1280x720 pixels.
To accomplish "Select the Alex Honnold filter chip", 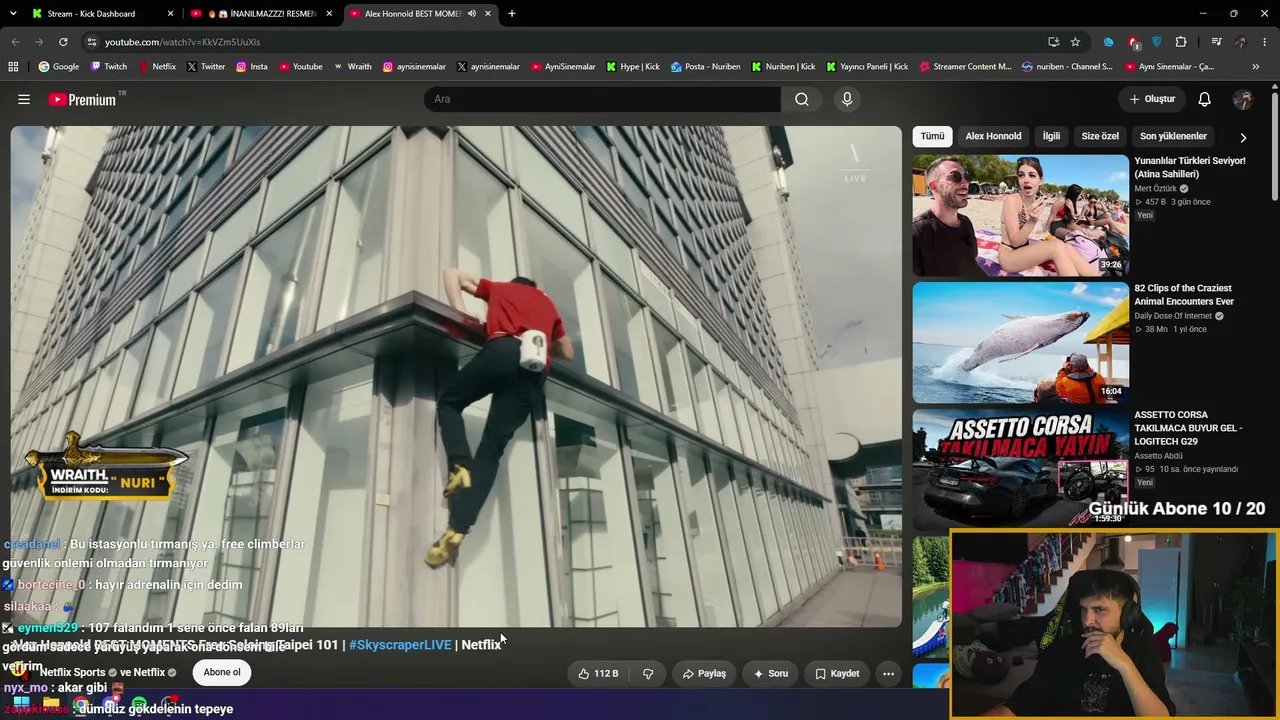I will (x=993, y=136).
